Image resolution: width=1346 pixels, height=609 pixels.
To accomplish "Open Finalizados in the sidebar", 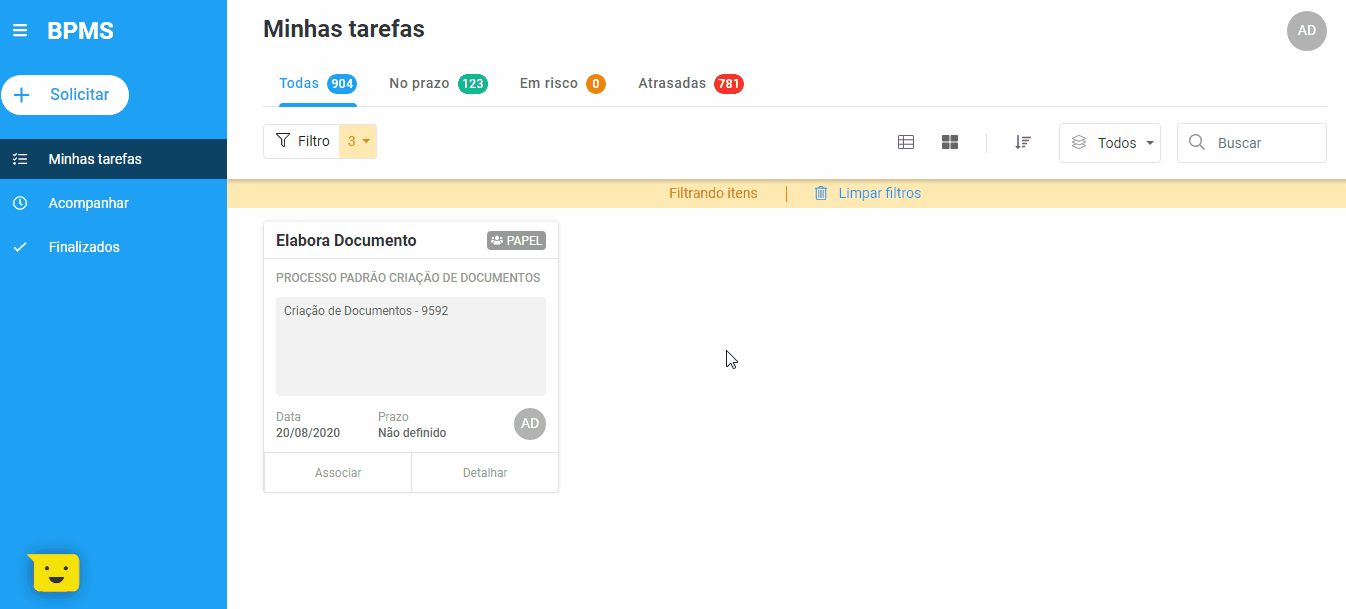I will point(113,247).
